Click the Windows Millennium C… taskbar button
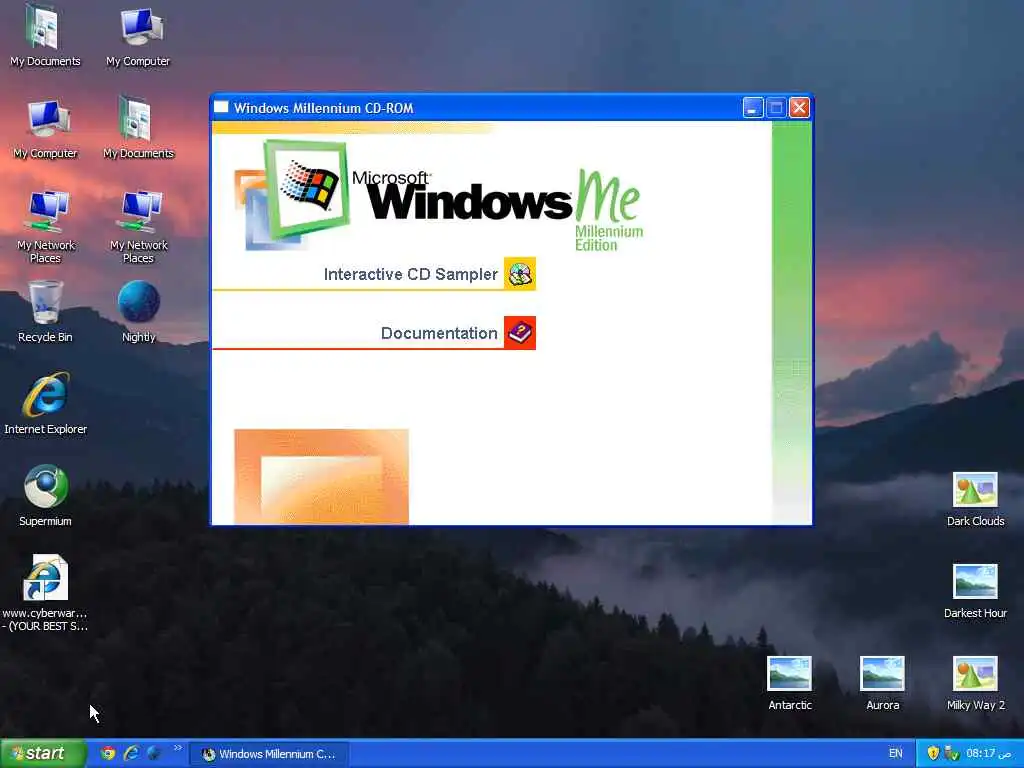This screenshot has width=1024, height=768. pyautogui.click(x=269, y=754)
